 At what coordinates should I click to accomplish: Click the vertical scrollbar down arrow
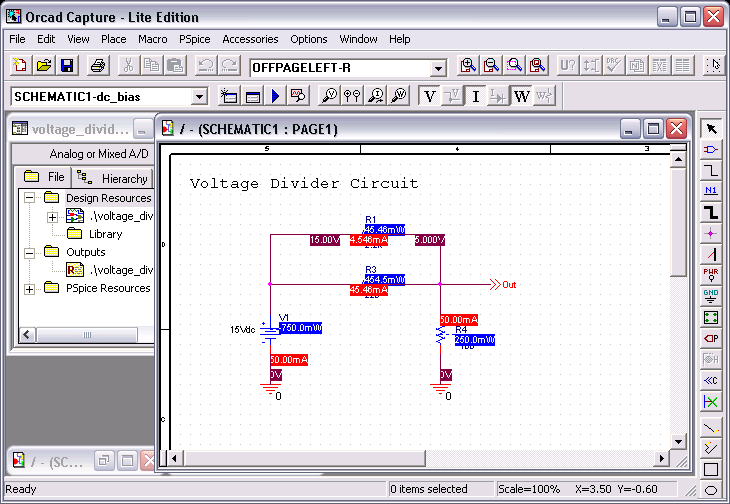(x=678, y=442)
